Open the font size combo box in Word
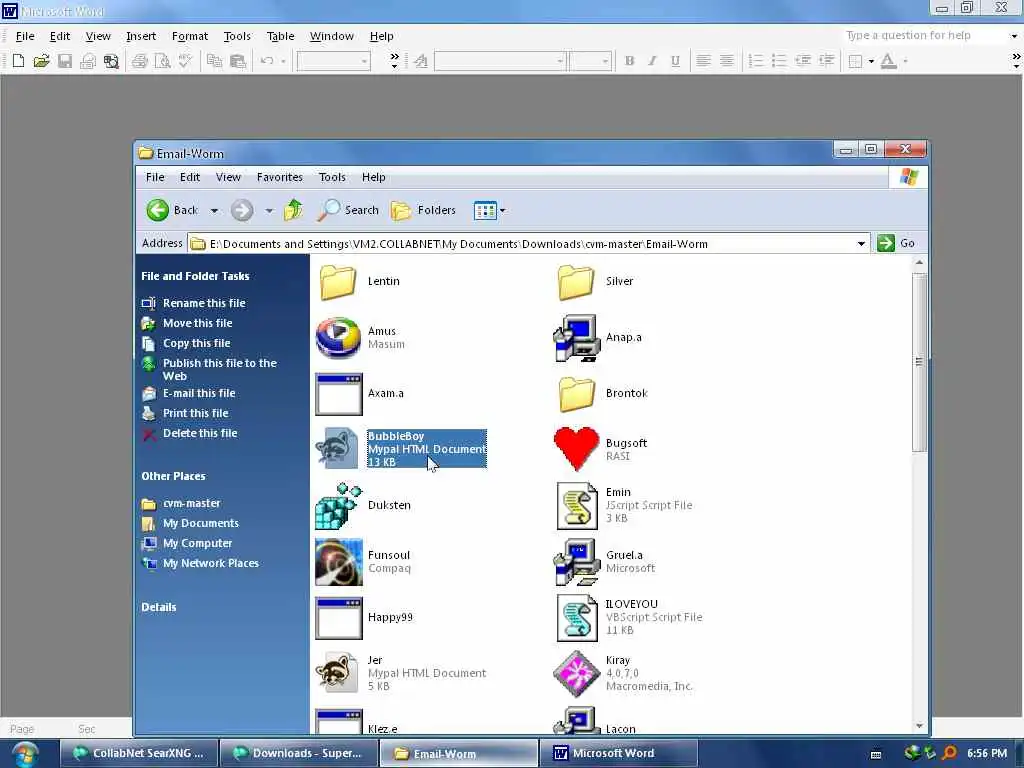Viewport: 1024px width, 768px height. tap(590, 61)
